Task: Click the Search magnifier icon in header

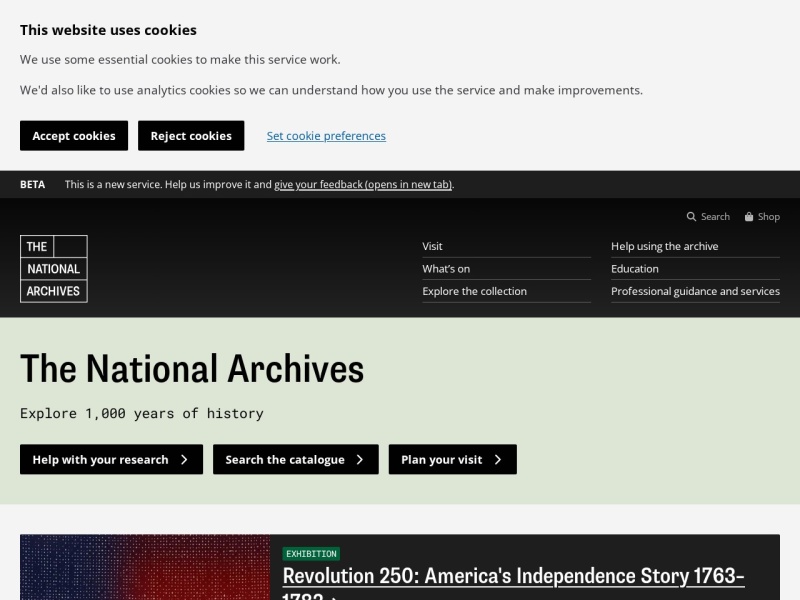Action: point(691,217)
